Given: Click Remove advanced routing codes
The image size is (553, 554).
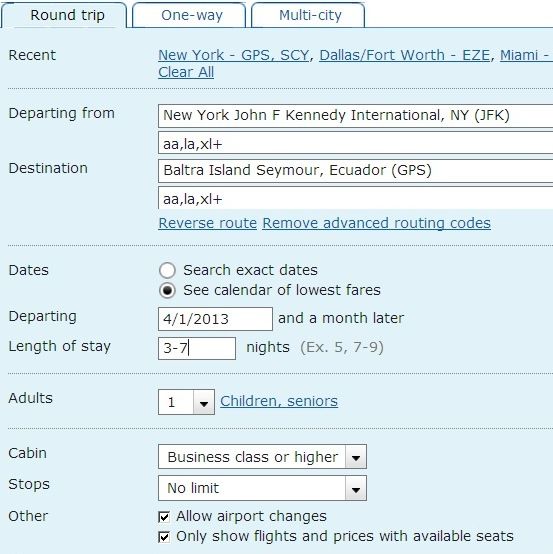Looking at the screenshot, I should click(376, 223).
